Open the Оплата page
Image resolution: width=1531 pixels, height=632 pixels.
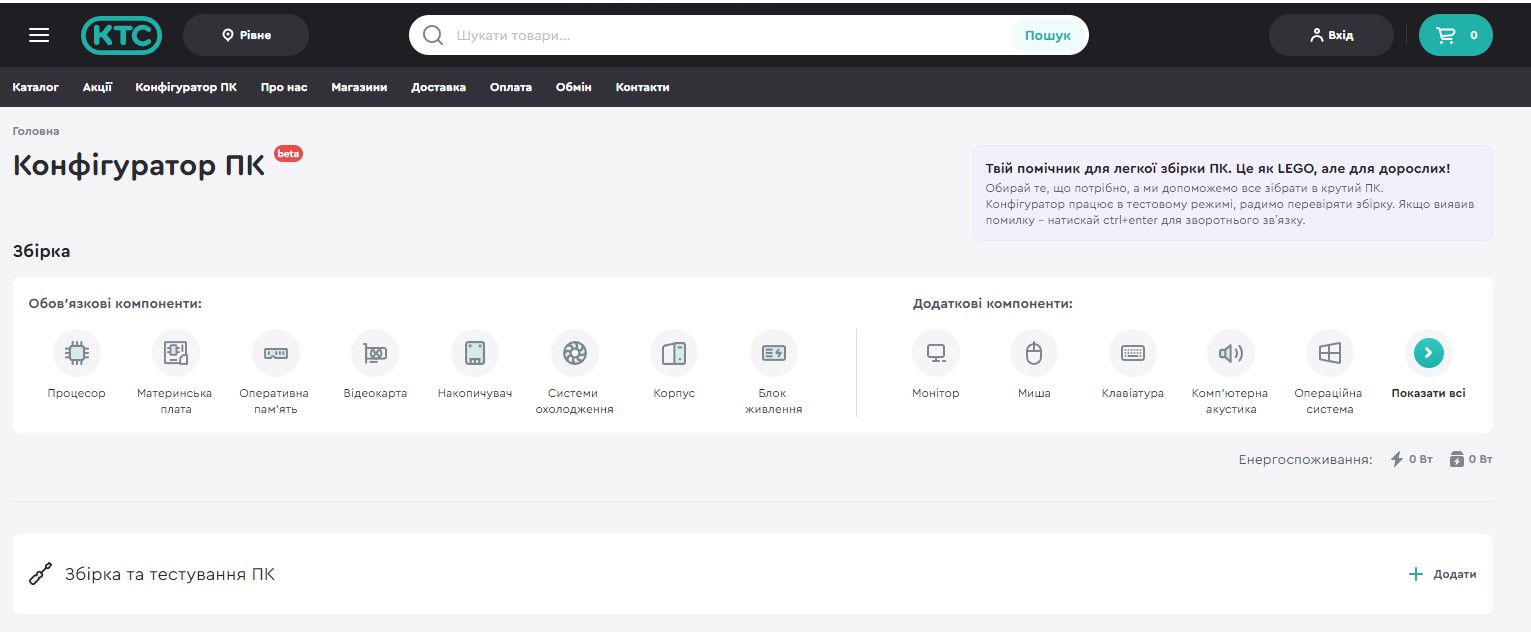point(511,87)
